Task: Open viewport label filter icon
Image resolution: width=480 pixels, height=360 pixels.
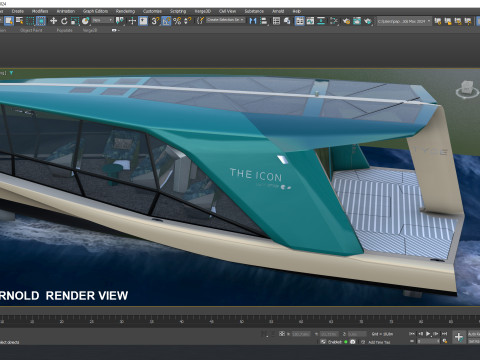Action: point(12,72)
